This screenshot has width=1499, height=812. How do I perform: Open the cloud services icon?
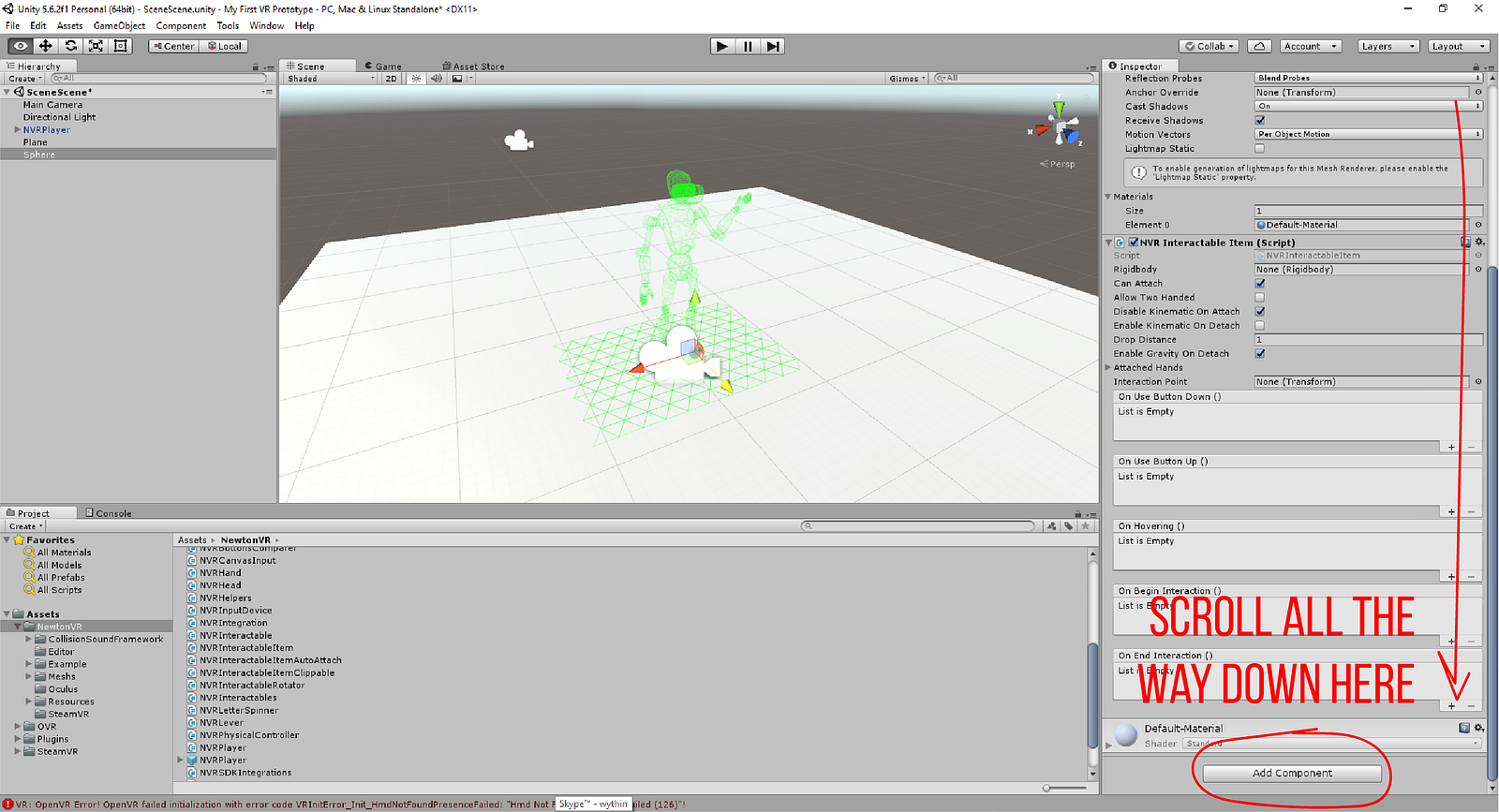[1259, 46]
